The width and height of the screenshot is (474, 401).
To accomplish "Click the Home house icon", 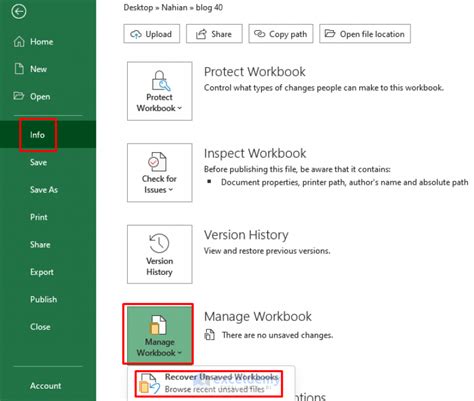I will tap(19, 42).
